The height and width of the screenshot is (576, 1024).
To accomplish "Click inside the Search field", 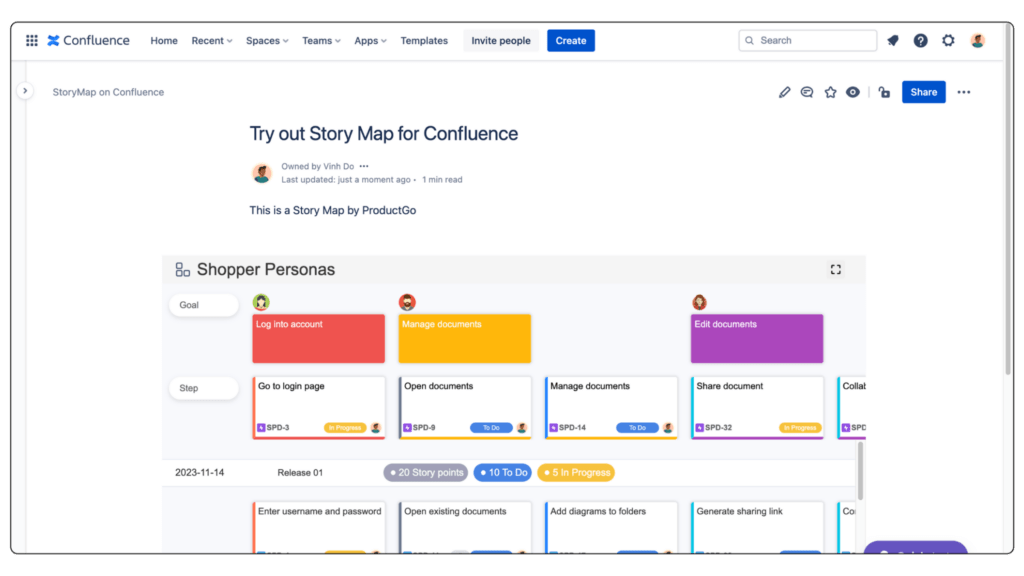I will (x=807, y=40).
